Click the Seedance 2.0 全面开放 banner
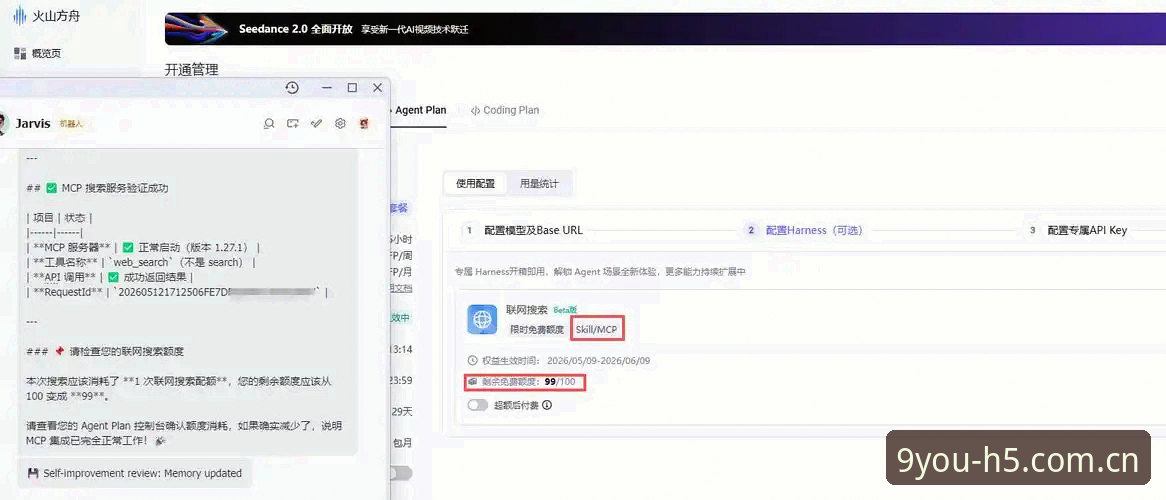 point(665,29)
